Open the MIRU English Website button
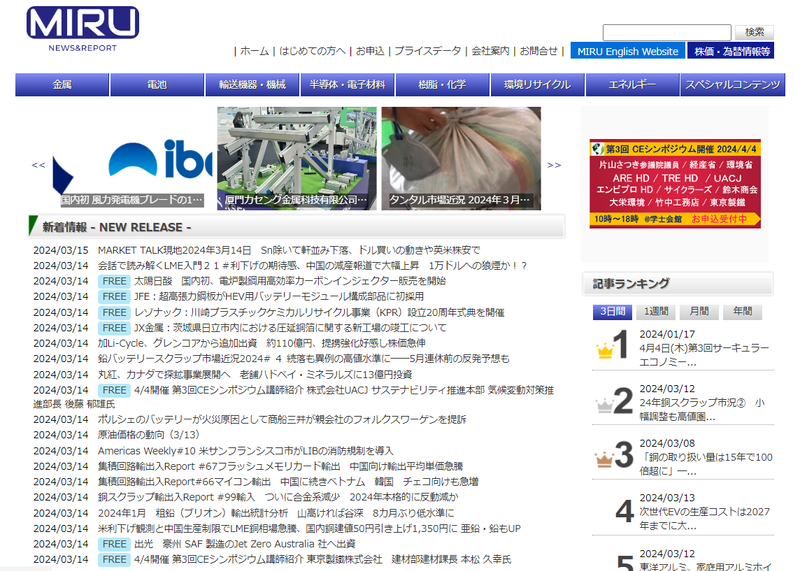The width and height of the screenshot is (800, 571). click(626, 51)
